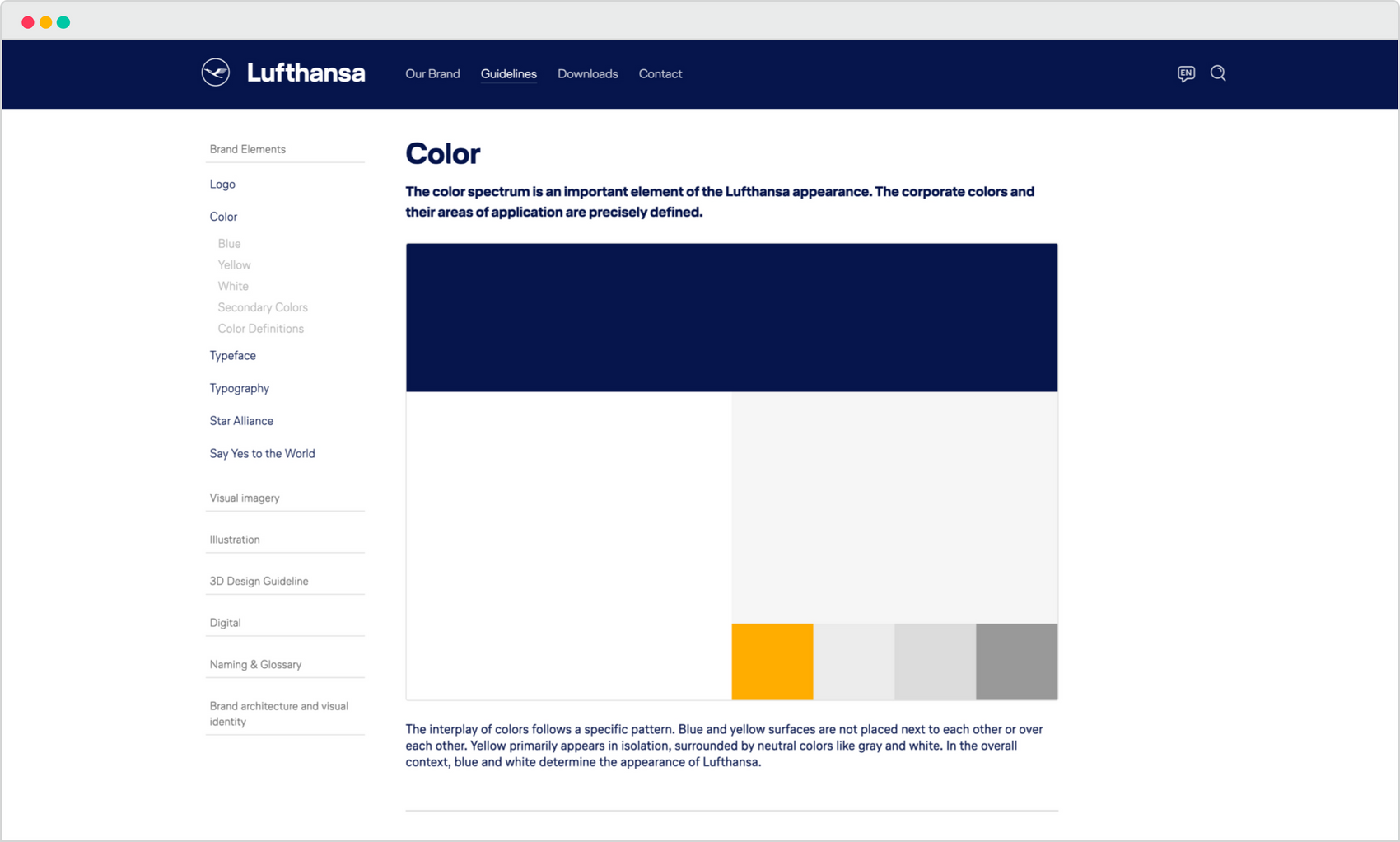Open search with the magnifier icon

click(x=1218, y=73)
